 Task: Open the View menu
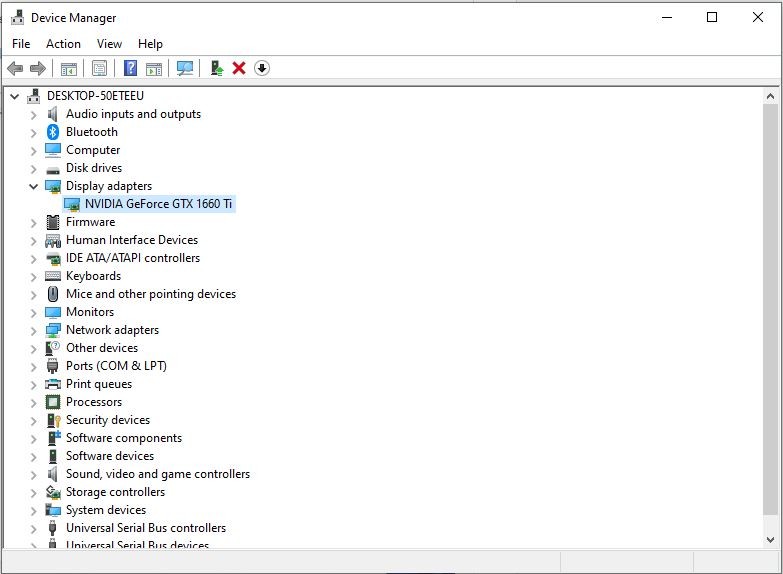pyautogui.click(x=109, y=44)
